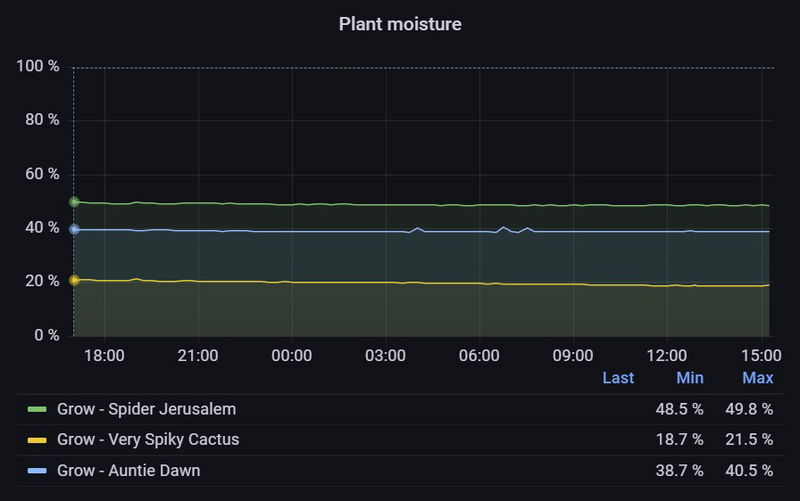
Task: Click the blue Auntie Dawn legend color swatch
Action: pos(37,470)
